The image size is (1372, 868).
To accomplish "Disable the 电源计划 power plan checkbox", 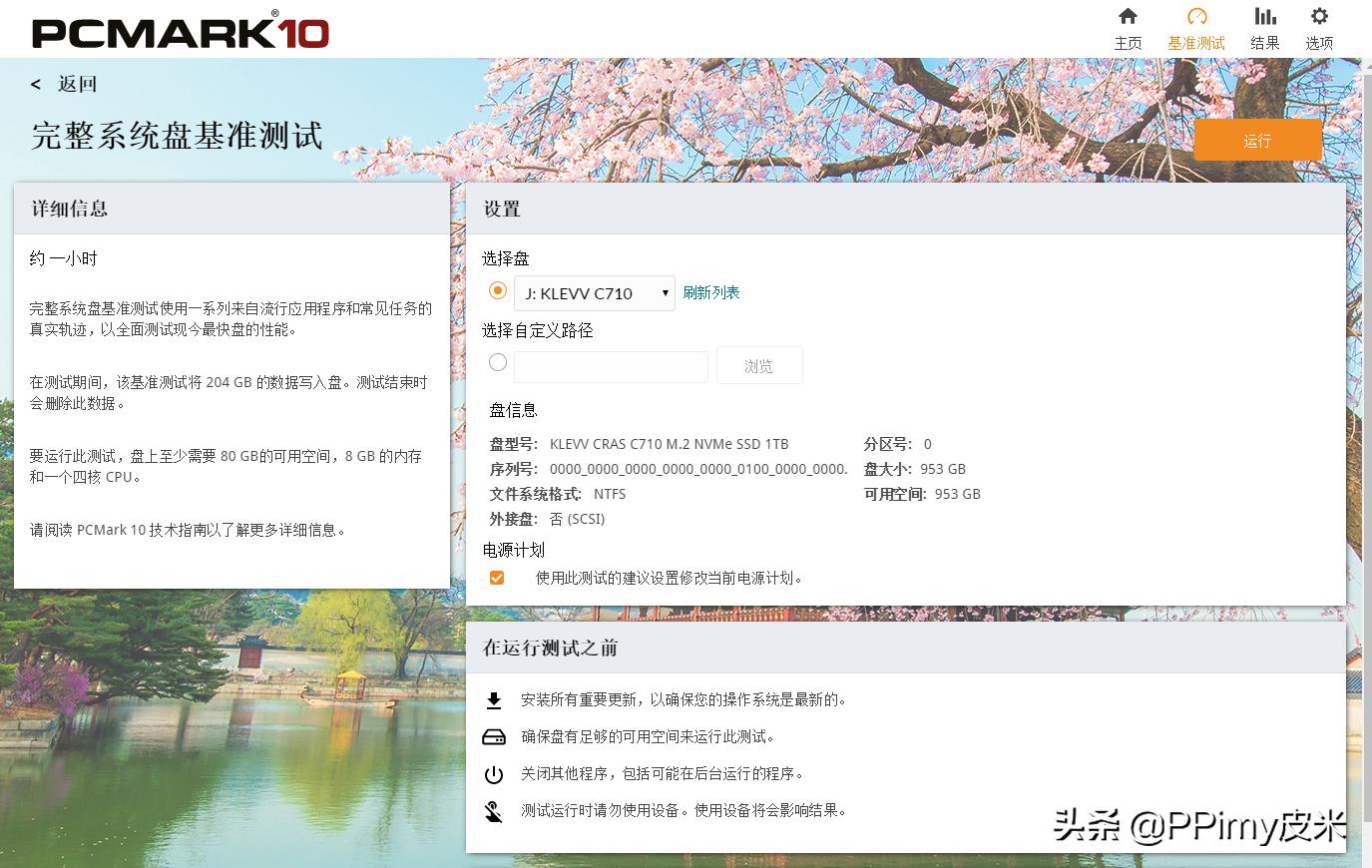I will tap(496, 577).
